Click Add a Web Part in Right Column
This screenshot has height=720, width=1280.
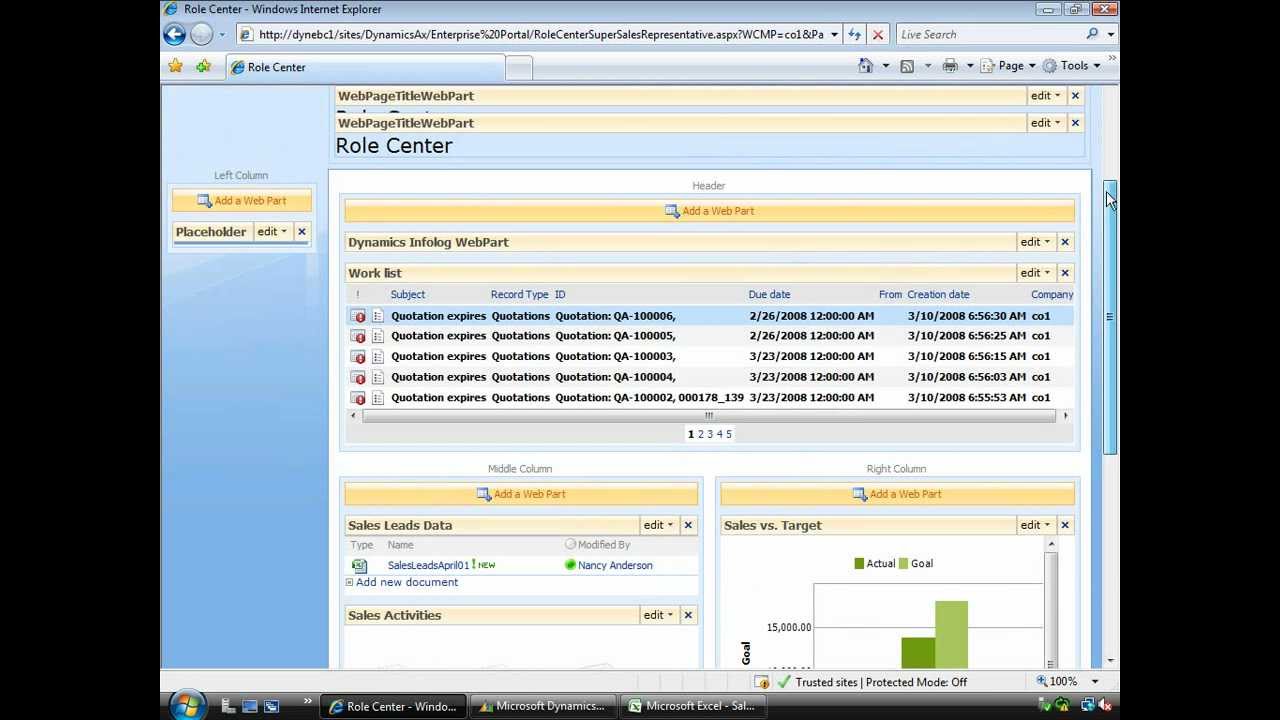coord(897,494)
